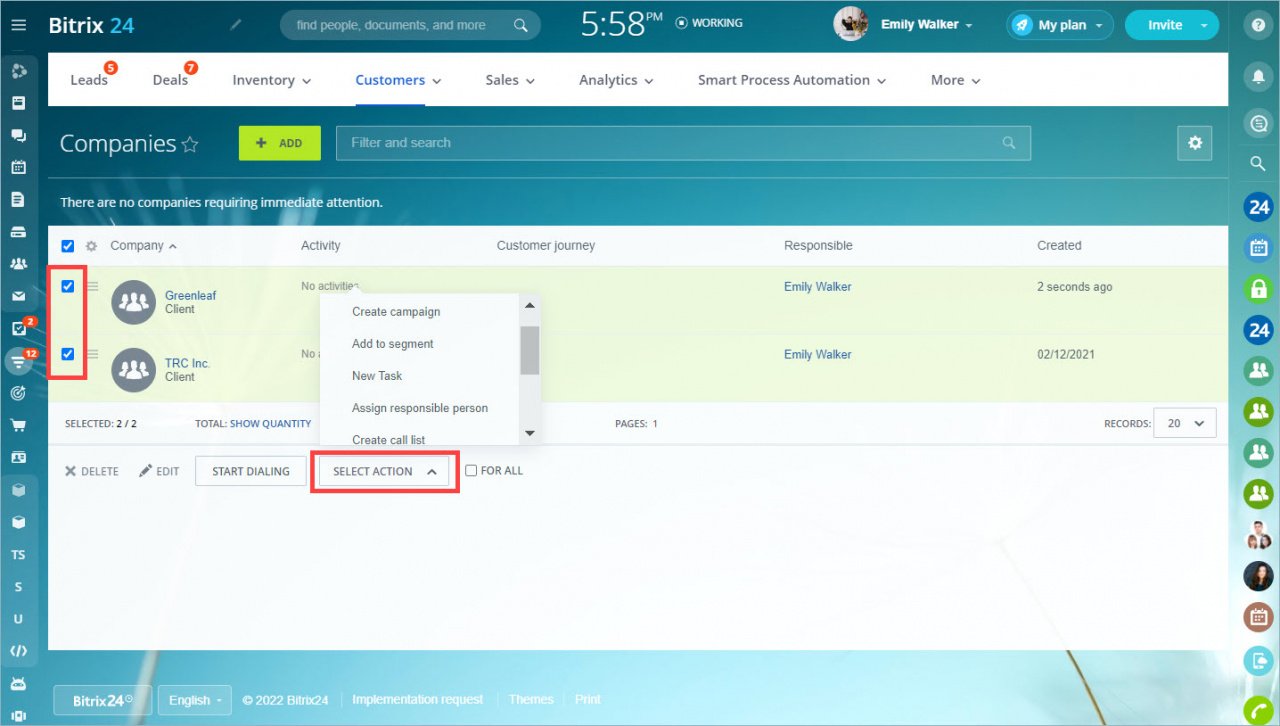Viewport: 1280px width, 726px height.
Task: Expand the Analytics menu
Action: [x=616, y=80]
